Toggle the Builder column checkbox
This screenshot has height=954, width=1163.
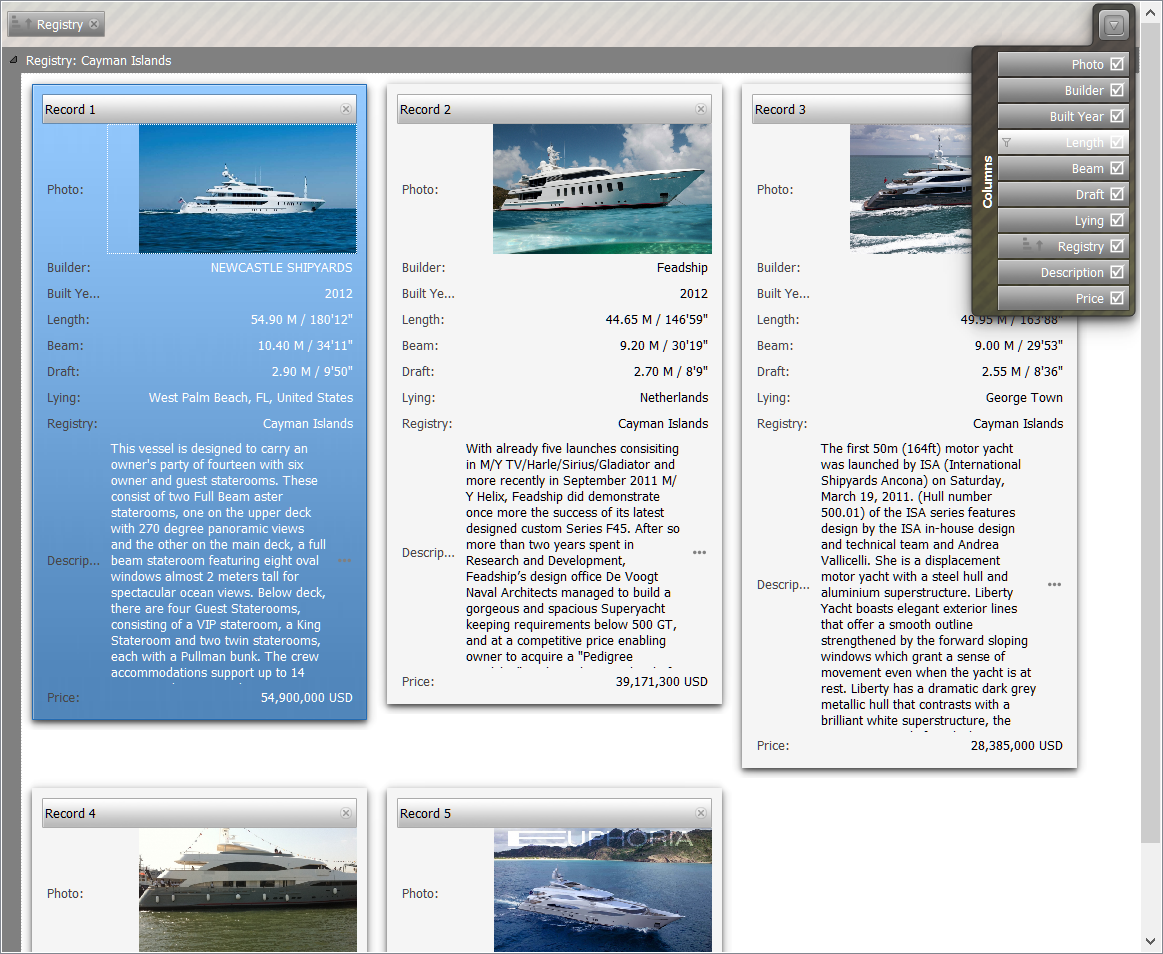[x=1117, y=90]
